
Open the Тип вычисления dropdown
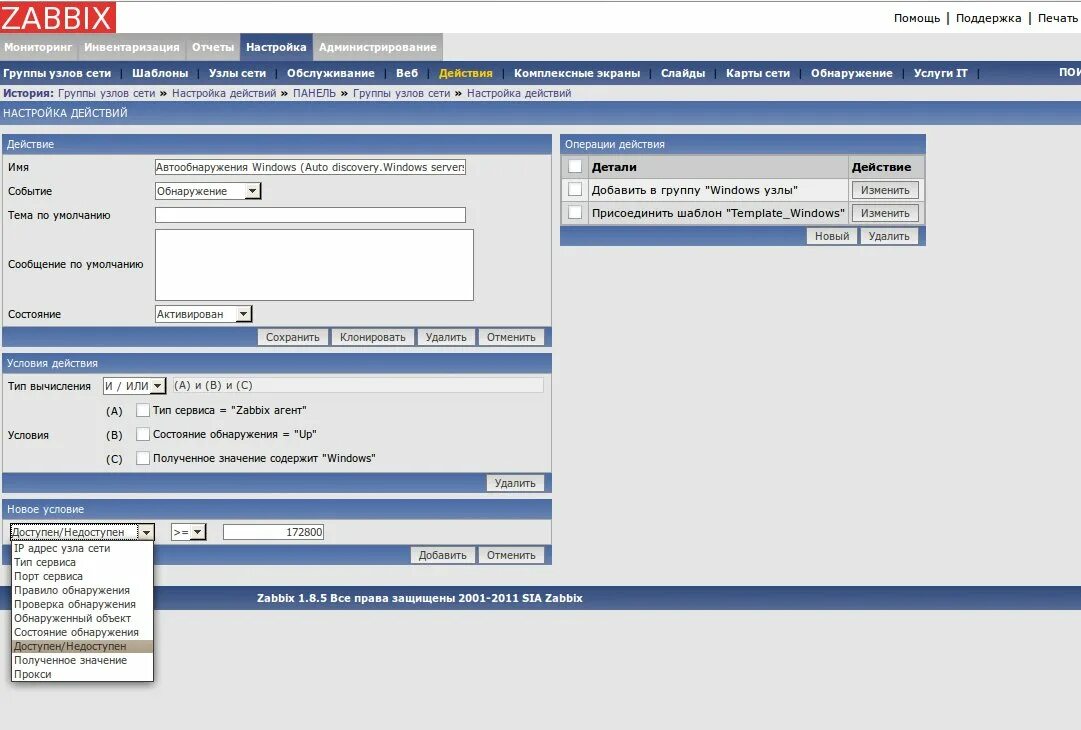pos(134,386)
